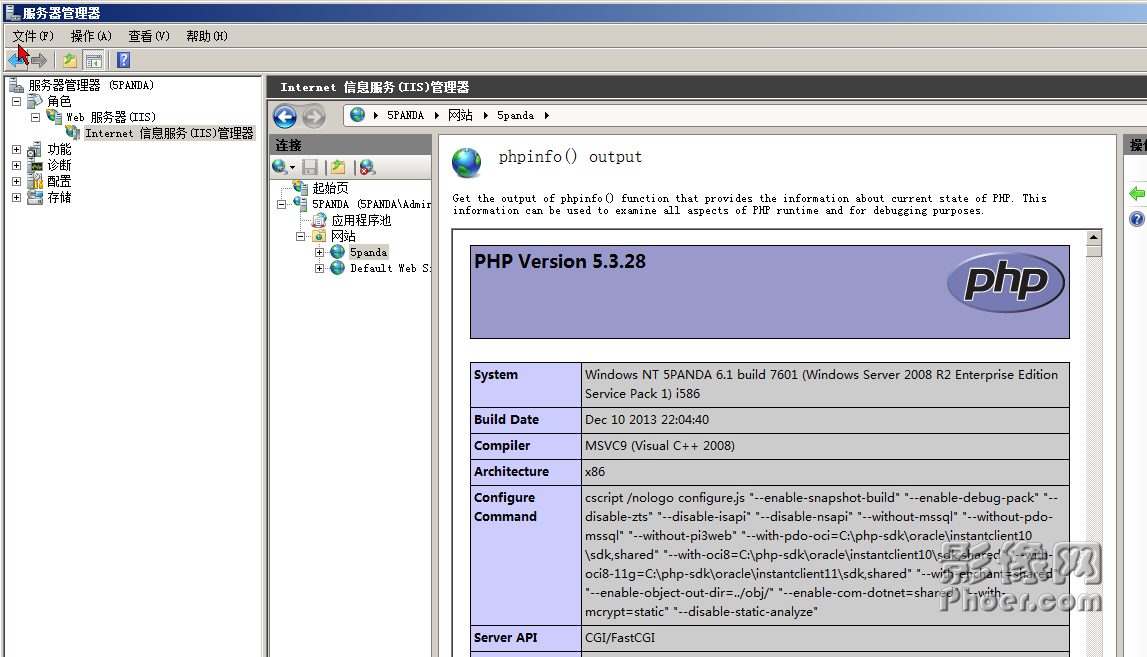1147x657 pixels.
Task: Click the Save disk icon in 连接 toolbar
Action: coord(310,168)
